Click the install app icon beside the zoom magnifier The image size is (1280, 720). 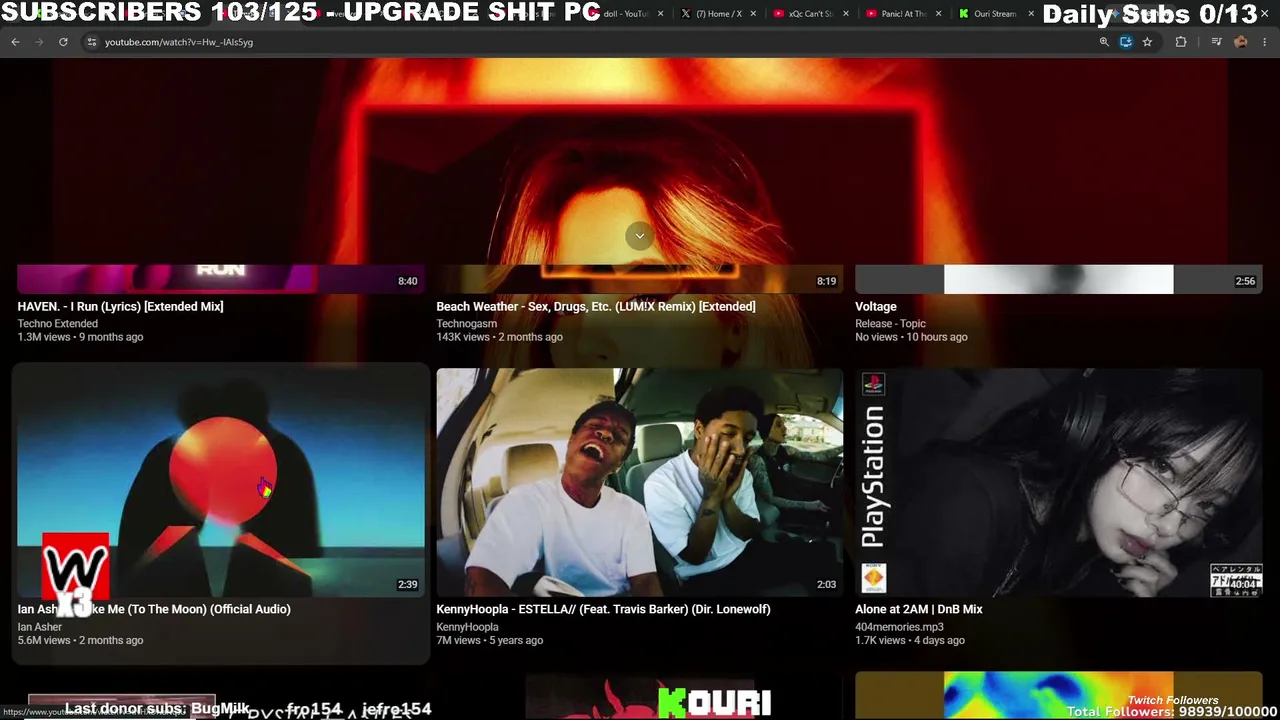coord(1126,42)
